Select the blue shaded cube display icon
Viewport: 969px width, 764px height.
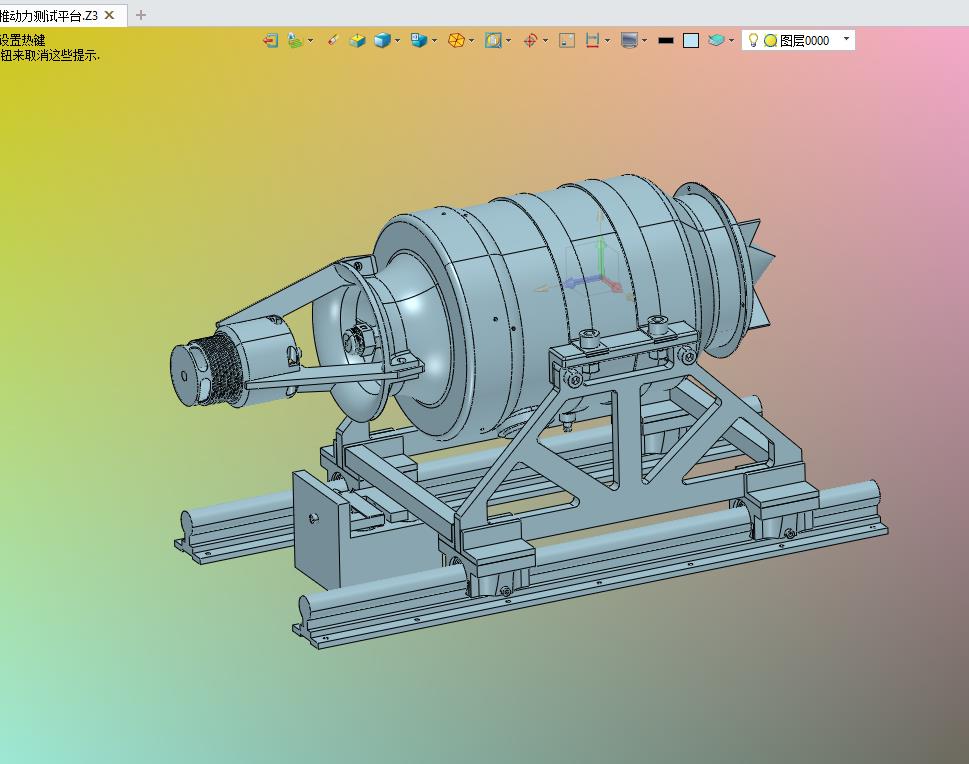382,41
